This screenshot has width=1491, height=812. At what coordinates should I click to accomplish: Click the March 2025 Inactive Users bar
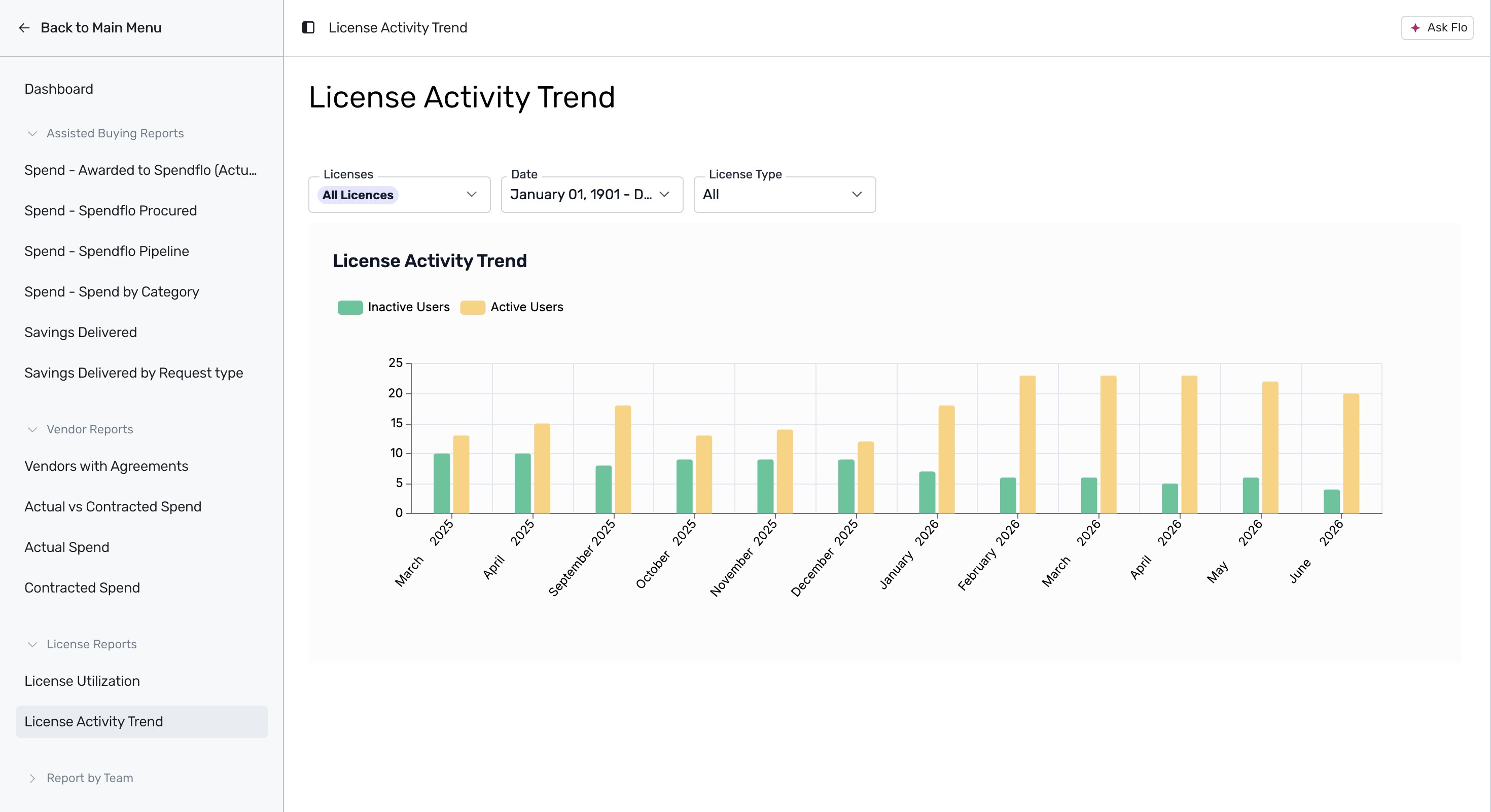coord(442,484)
